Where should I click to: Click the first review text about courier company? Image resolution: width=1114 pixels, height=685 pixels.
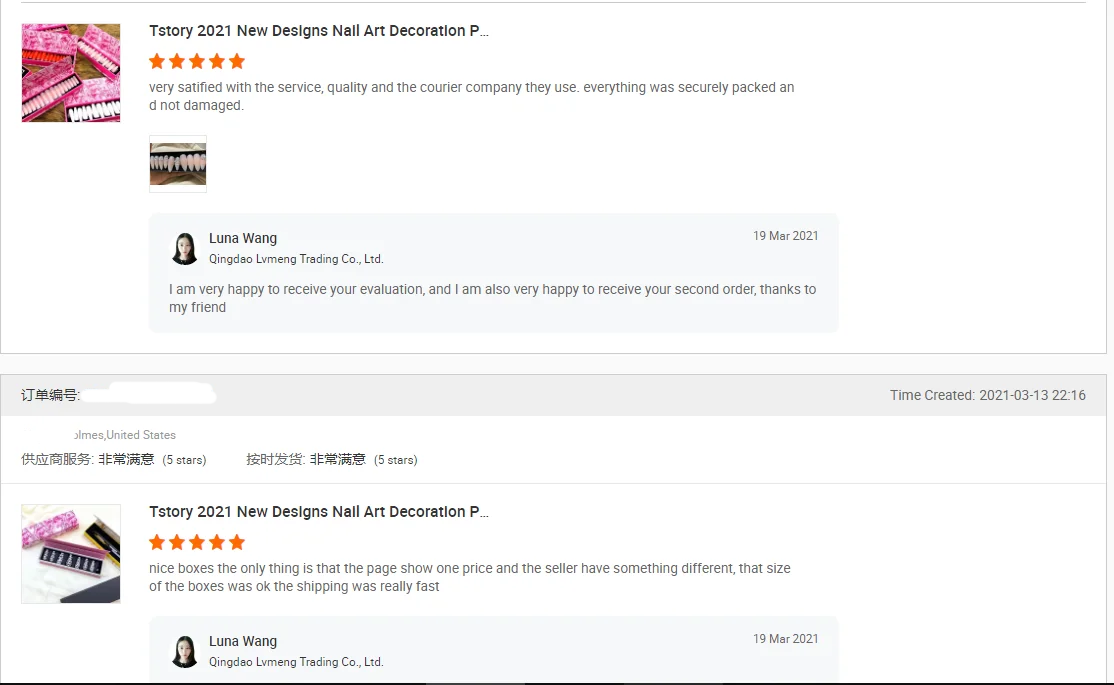(471, 96)
